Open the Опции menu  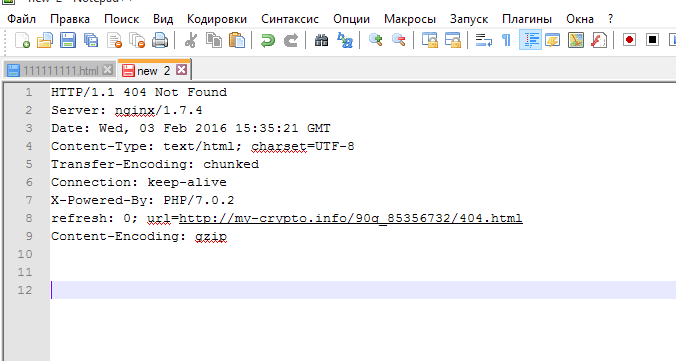click(x=351, y=19)
